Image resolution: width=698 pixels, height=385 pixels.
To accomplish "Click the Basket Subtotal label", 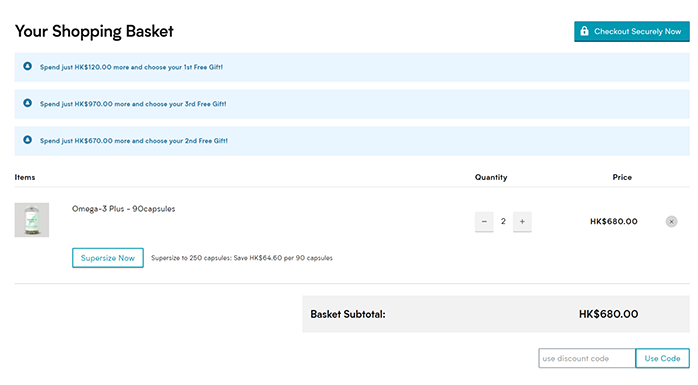I will tap(348, 314).
